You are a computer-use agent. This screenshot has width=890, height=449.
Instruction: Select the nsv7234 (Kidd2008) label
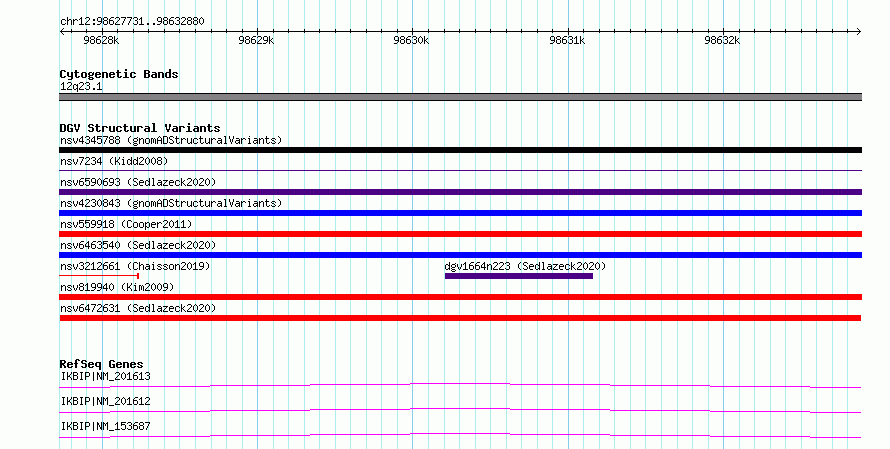114,161
